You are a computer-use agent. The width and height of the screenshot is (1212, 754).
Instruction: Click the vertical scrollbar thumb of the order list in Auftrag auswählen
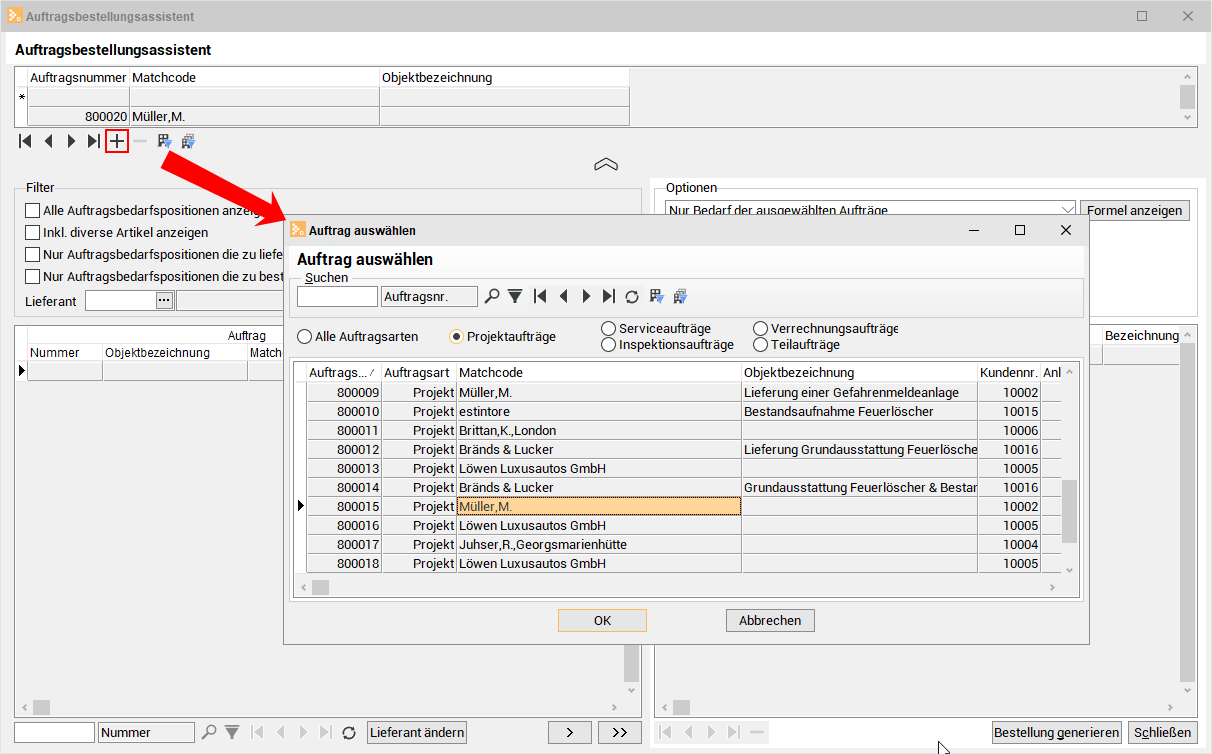1069,510
